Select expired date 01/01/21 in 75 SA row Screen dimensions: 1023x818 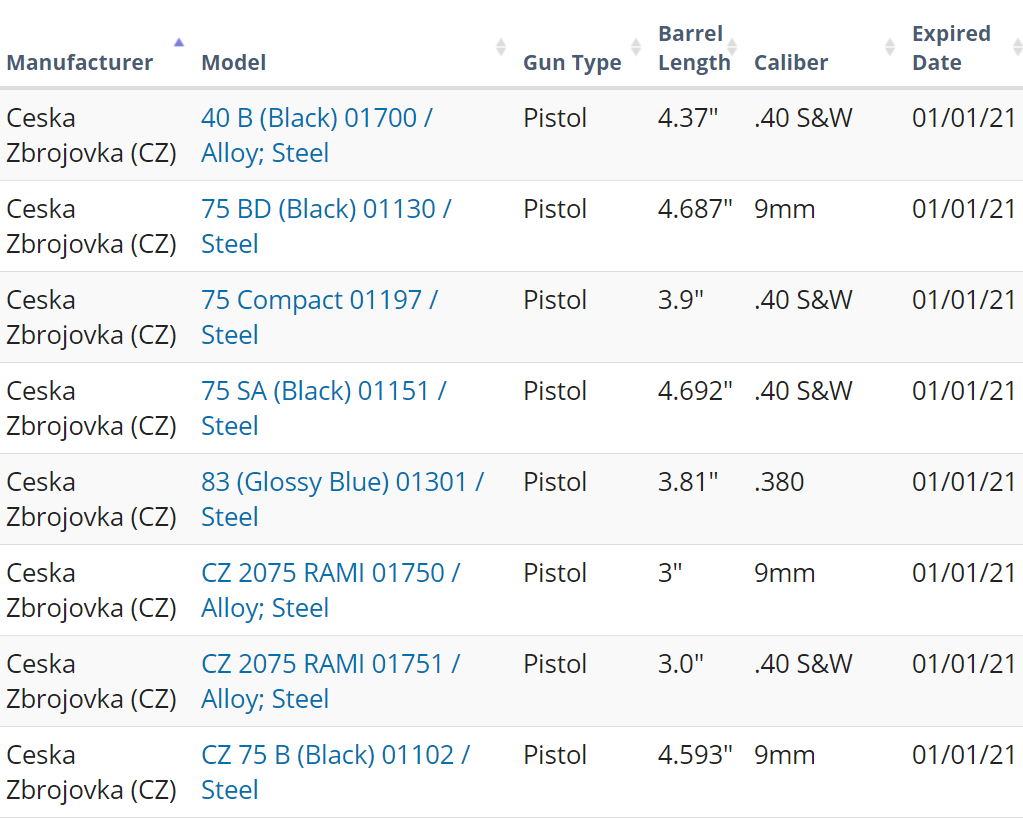click(964, 391)
